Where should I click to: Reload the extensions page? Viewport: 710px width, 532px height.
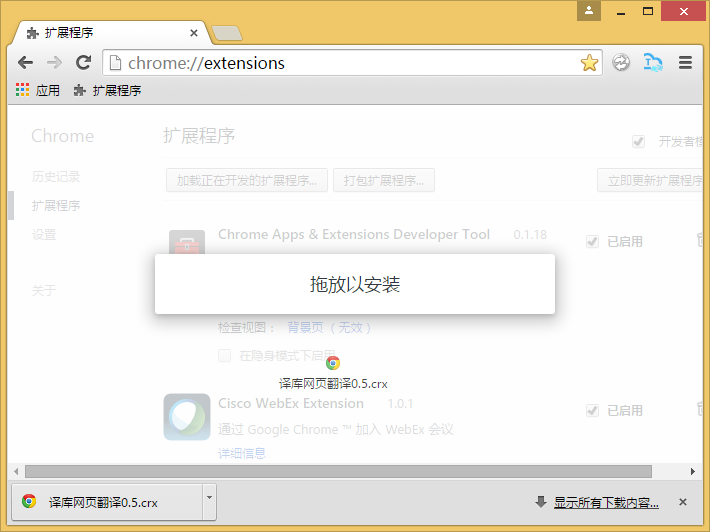click(x=83, y=62)
